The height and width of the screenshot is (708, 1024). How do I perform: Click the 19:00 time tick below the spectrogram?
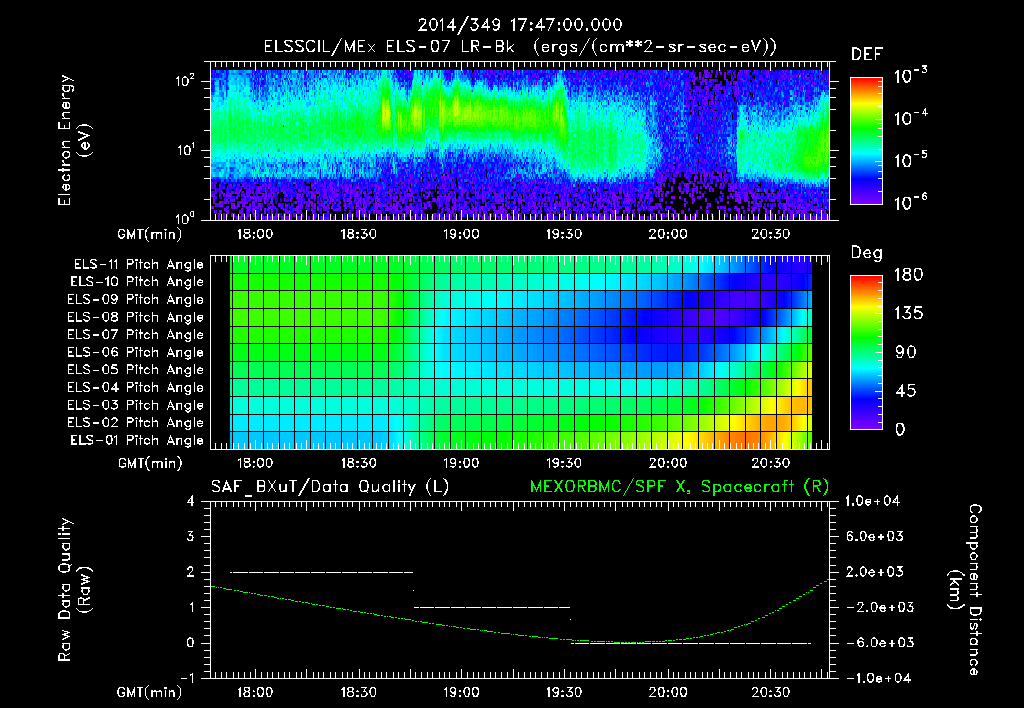tap(461, 234)
